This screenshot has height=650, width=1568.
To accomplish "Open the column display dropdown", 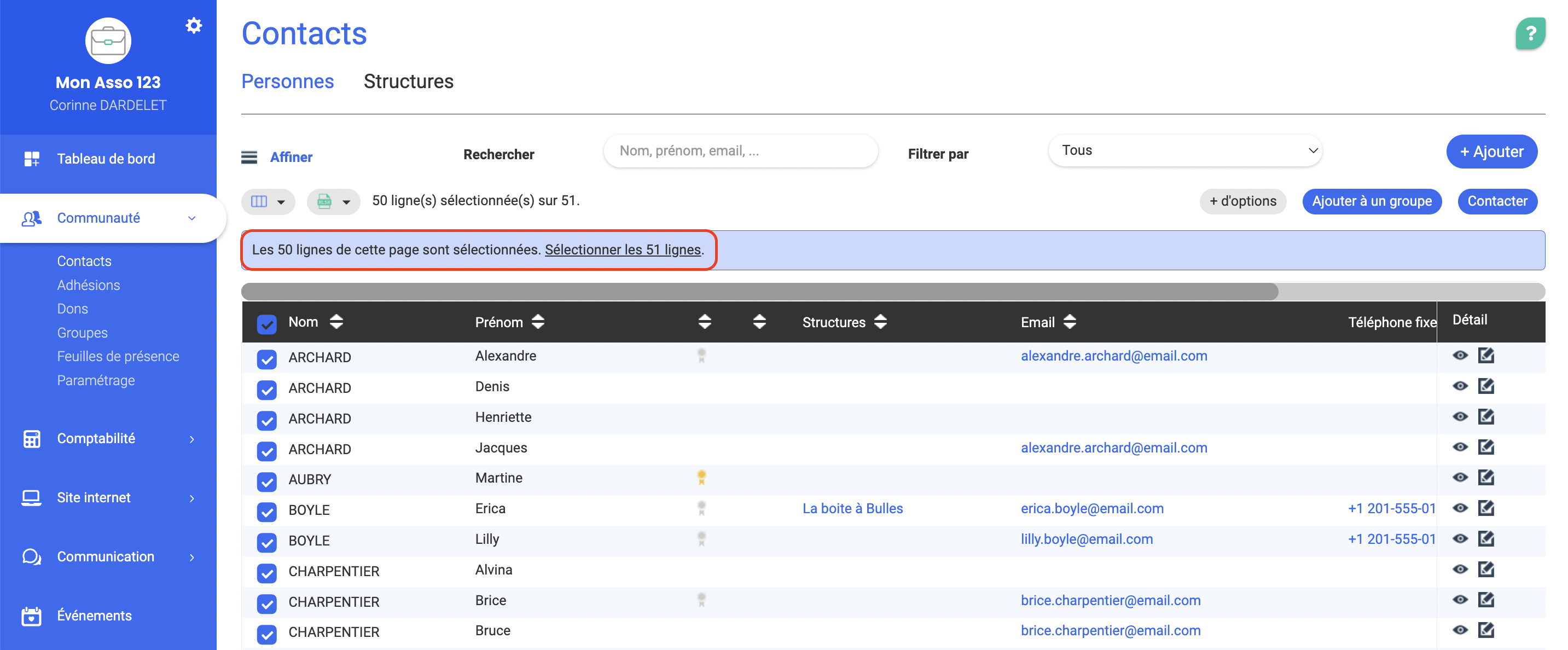I will click(x=269, y=201).
